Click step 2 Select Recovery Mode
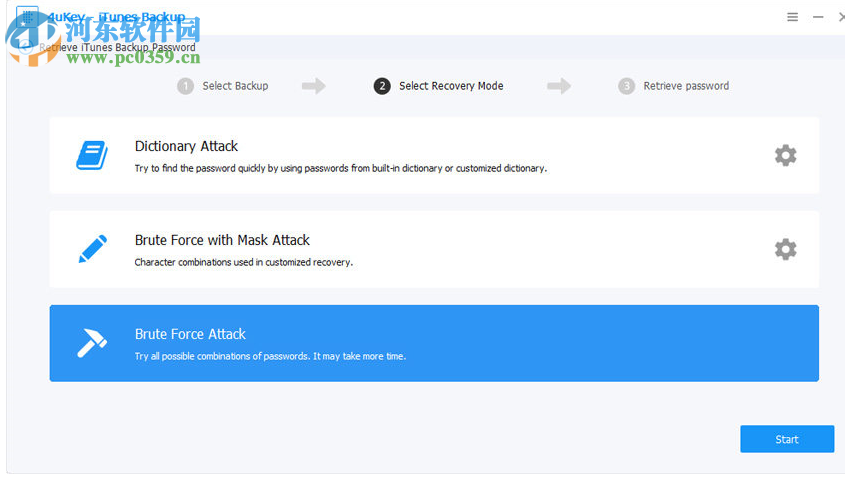 point(439,86)
